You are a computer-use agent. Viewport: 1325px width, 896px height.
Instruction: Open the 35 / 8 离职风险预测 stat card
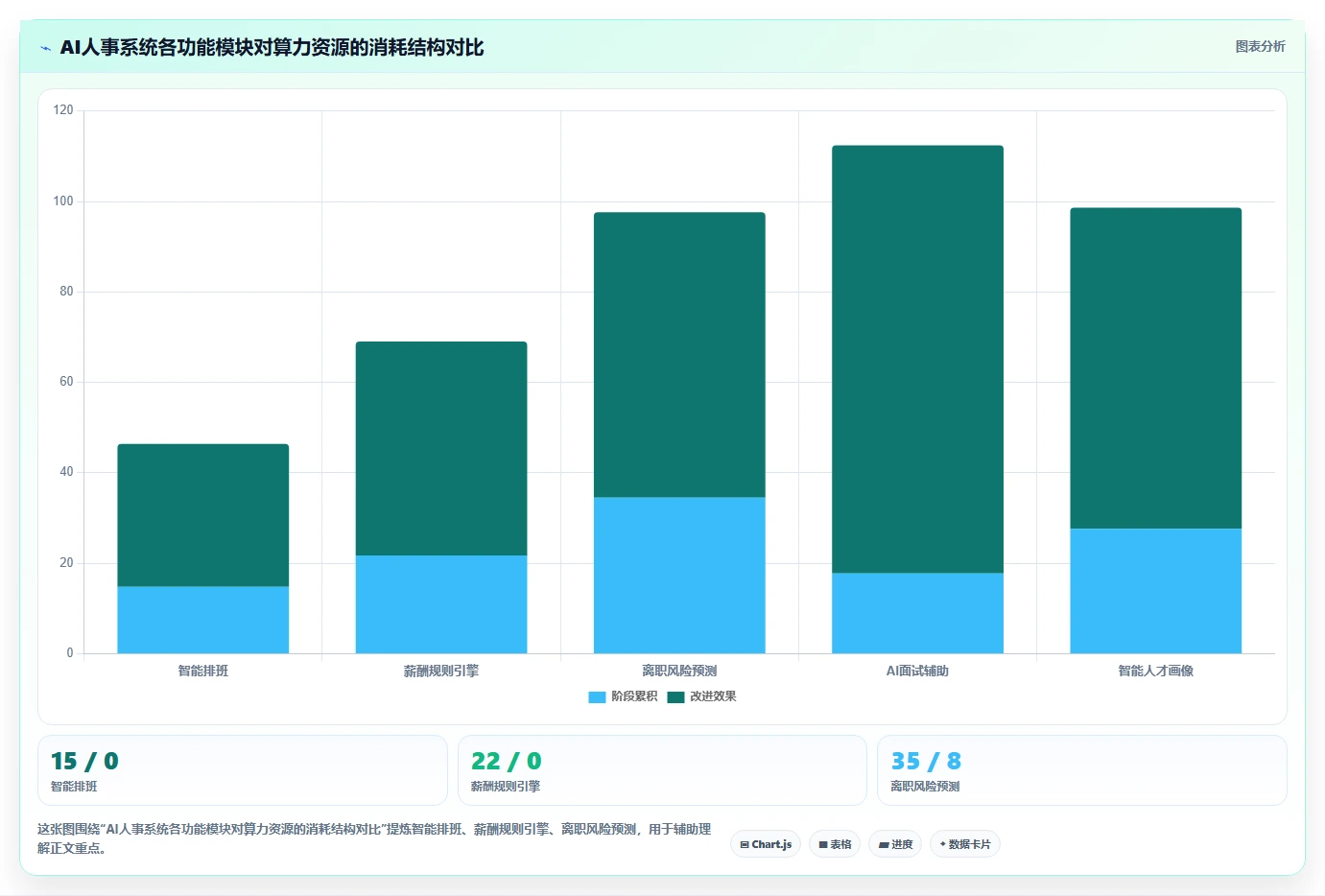coord(1081,770)
